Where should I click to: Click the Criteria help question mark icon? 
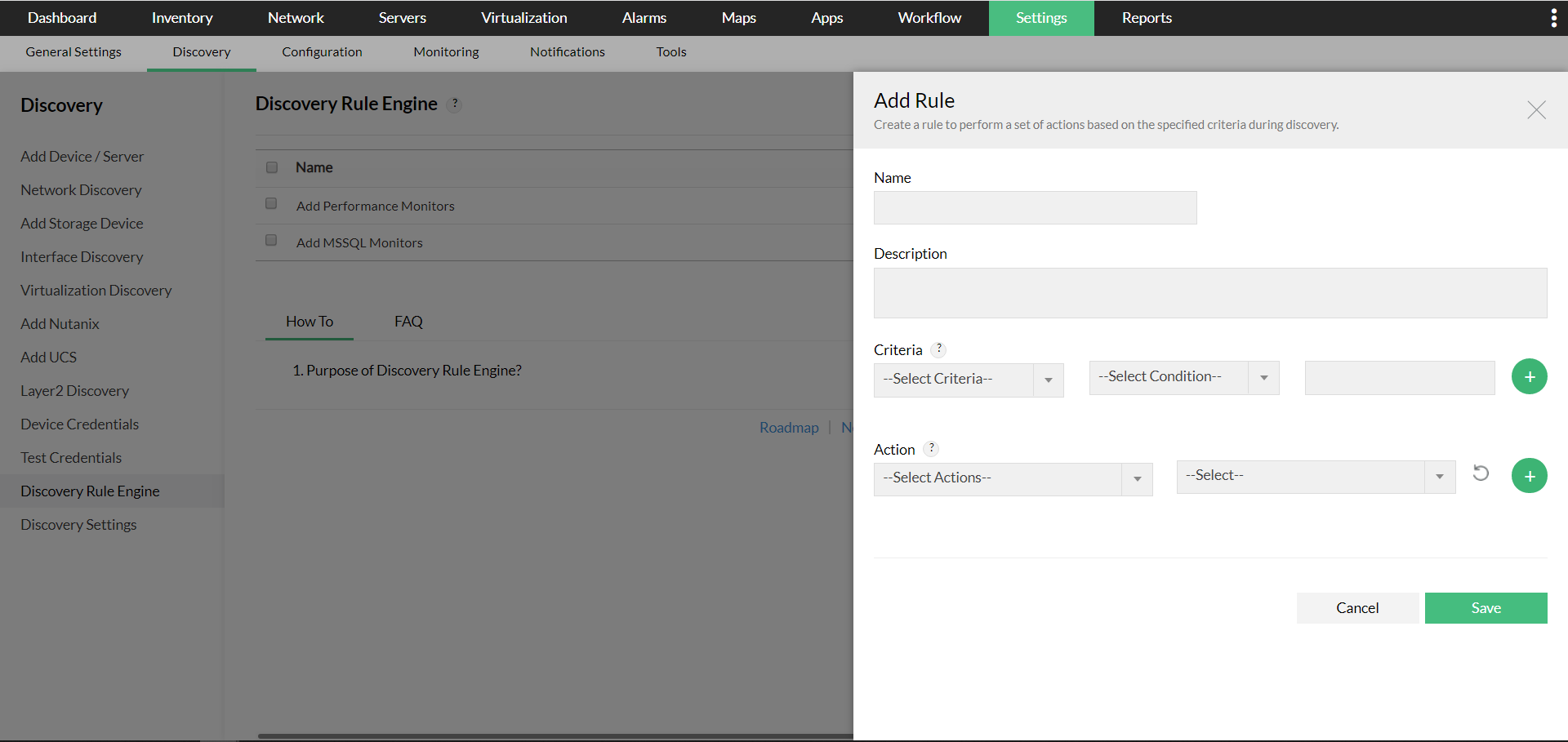[939, 349]
